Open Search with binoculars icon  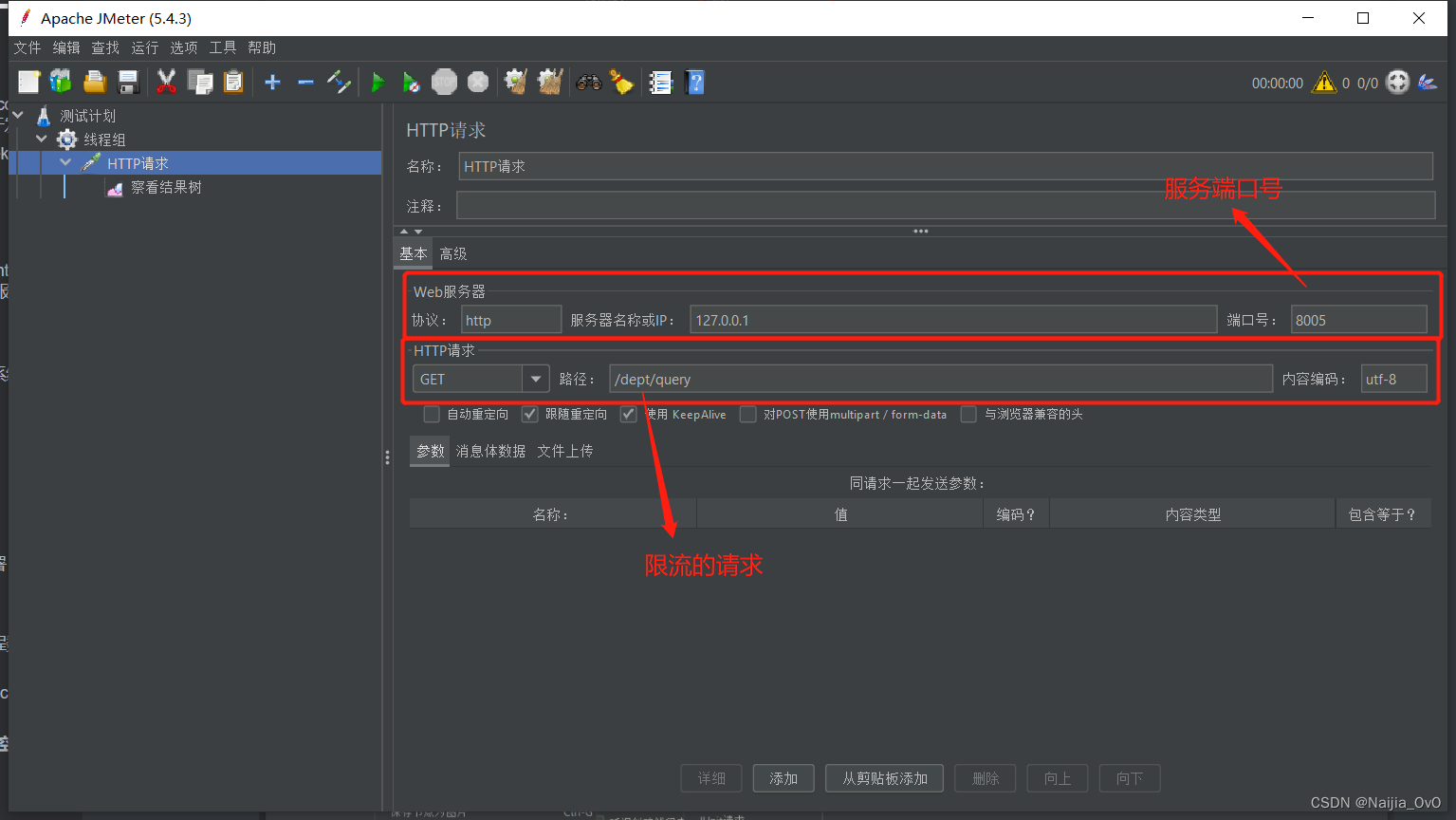pos(589,83)
